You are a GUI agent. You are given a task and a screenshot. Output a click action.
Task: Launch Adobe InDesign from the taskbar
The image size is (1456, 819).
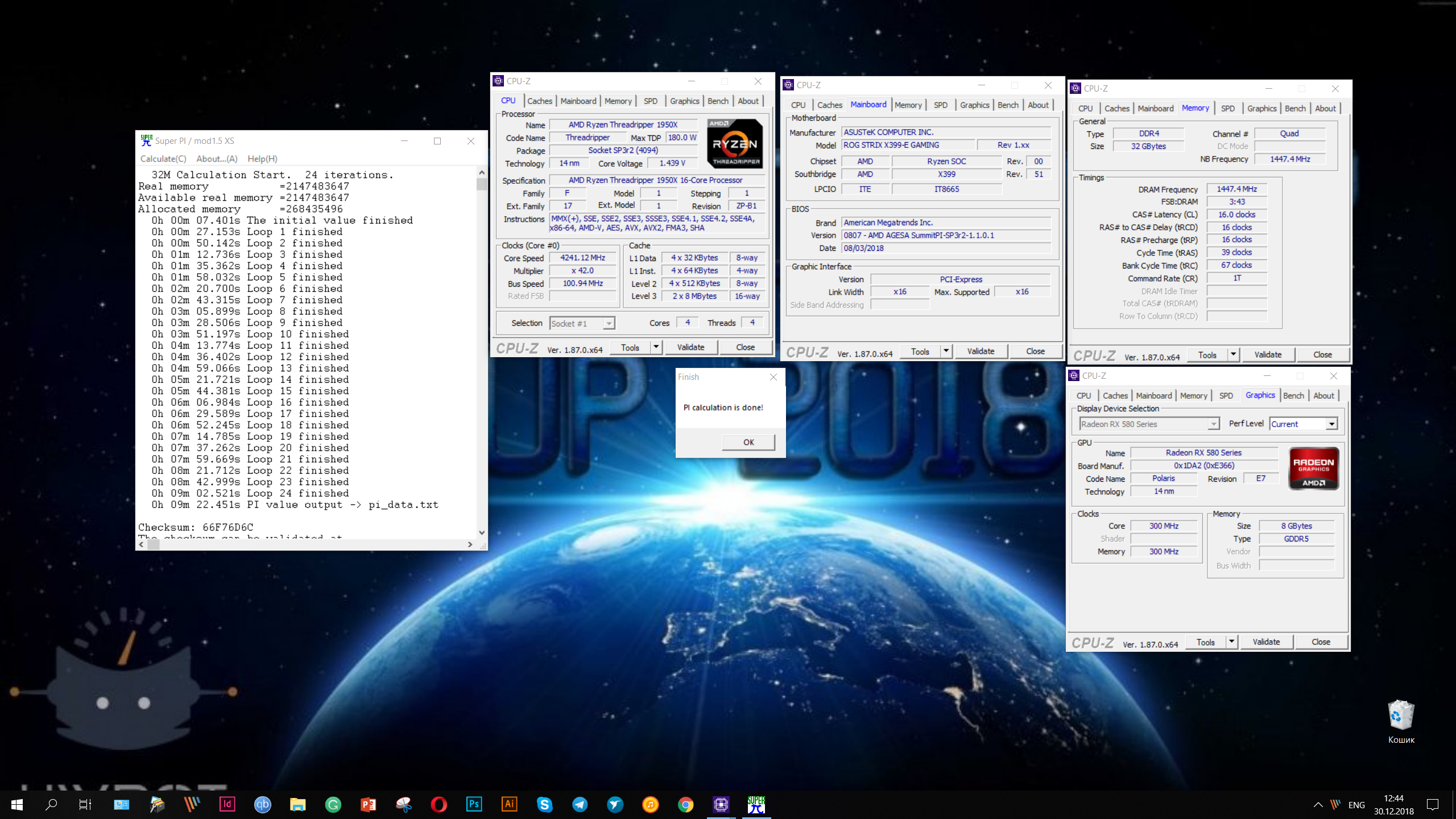tap(227, 804)
